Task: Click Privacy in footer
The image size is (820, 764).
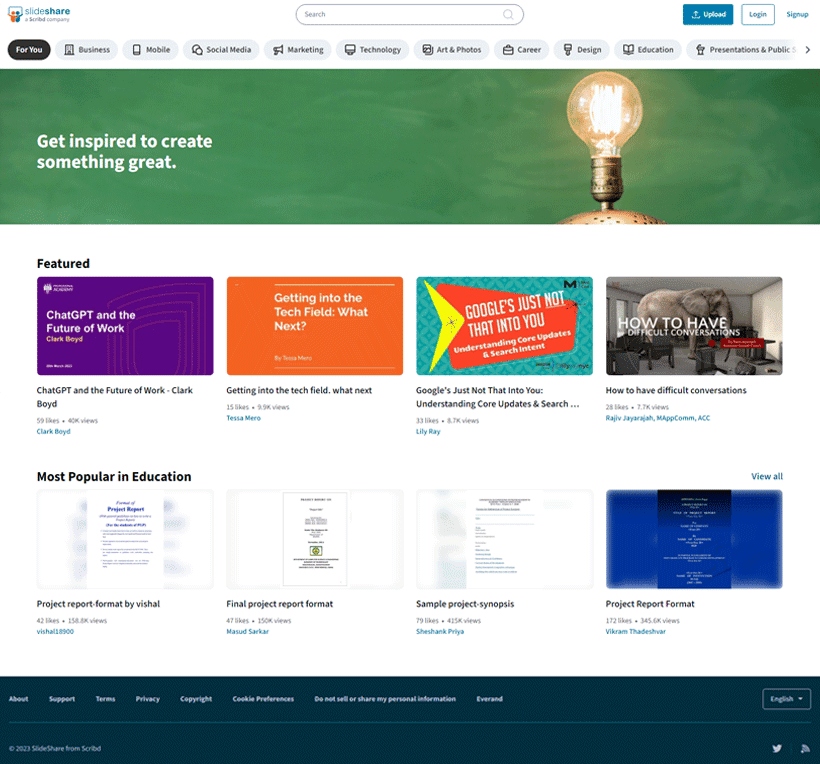Action: point(147,699)
